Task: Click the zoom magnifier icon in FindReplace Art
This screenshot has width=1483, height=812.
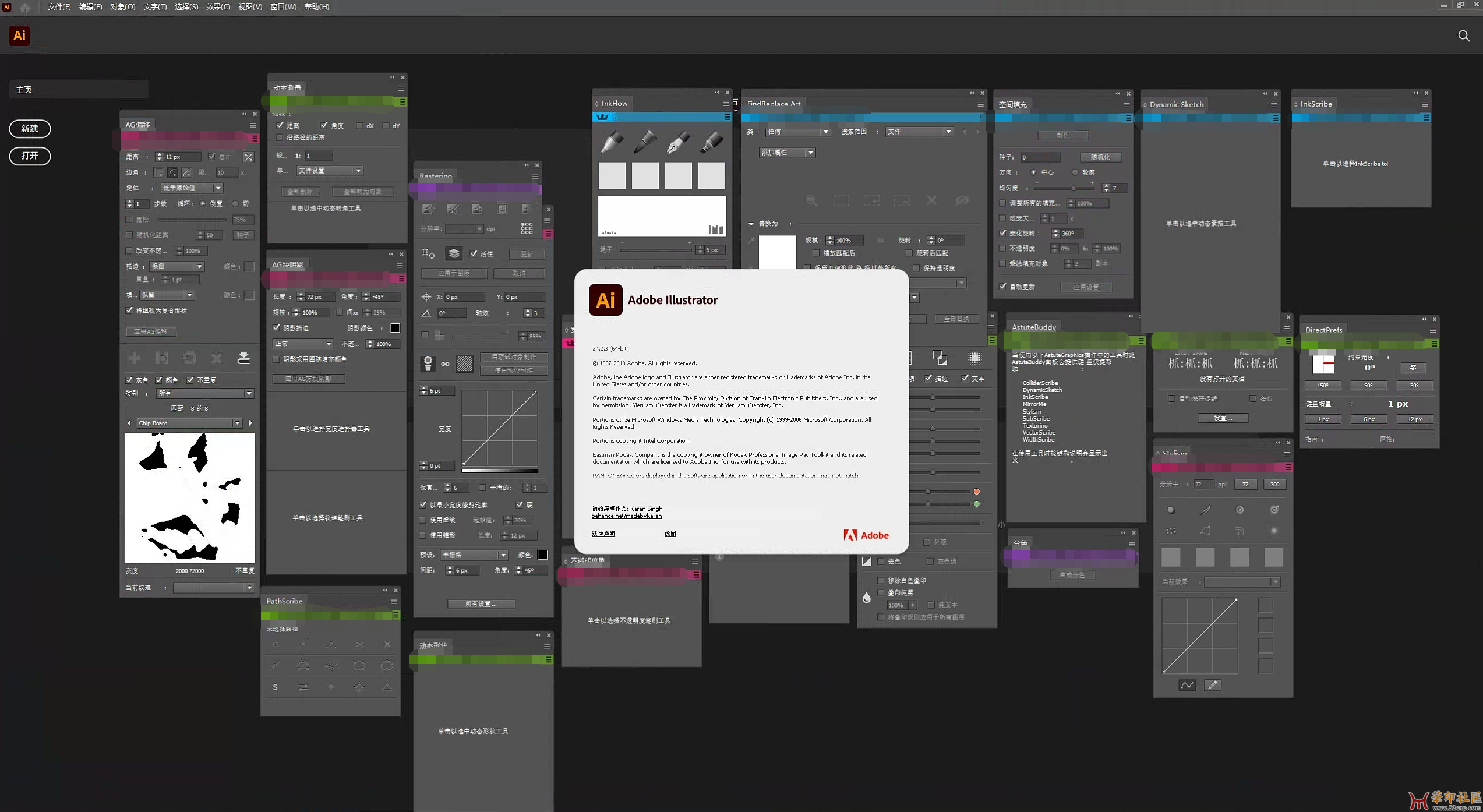Action: [811, 200]
